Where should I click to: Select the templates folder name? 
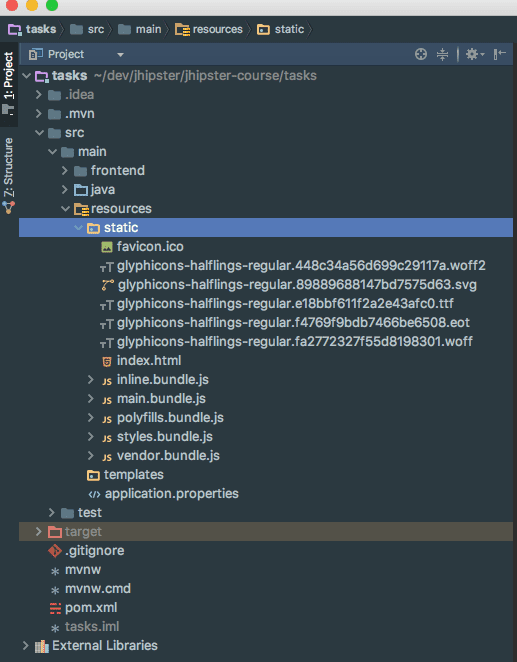134,475
